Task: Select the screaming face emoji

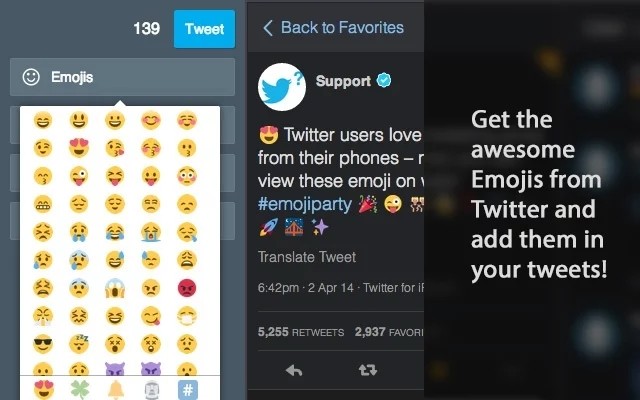Action: click(x=115, y=288)
